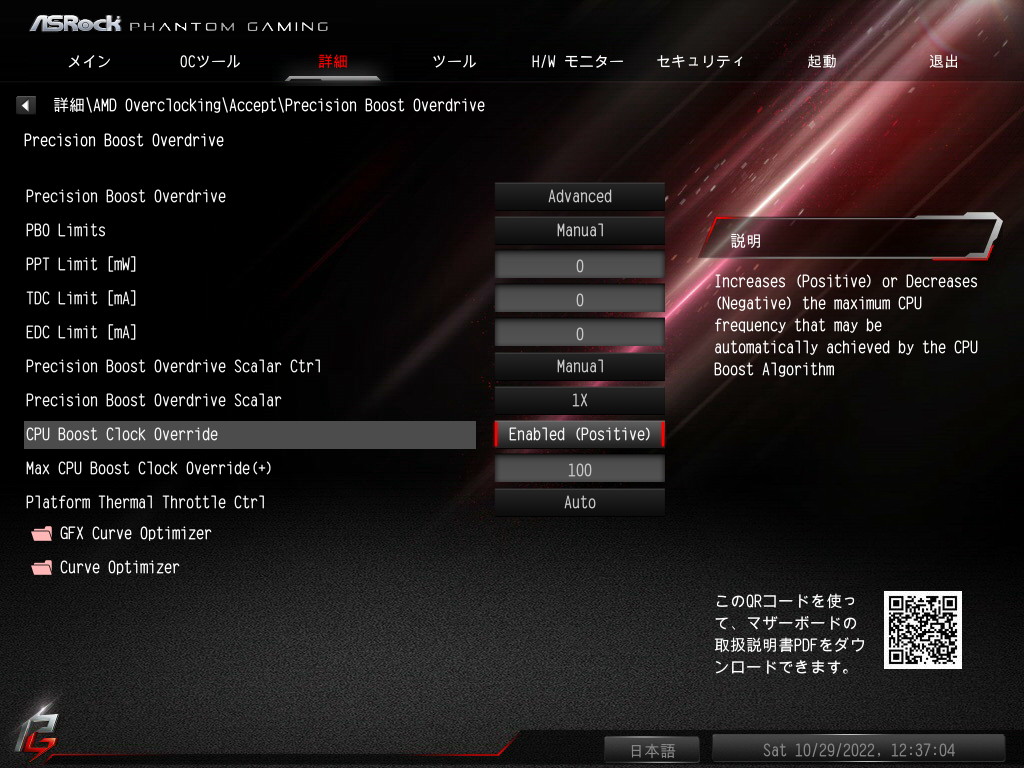Toggle CPU Boost Clock Override Enabled (Positive)
This screenshot has height=768, width=1024.
tap(579, 434)
